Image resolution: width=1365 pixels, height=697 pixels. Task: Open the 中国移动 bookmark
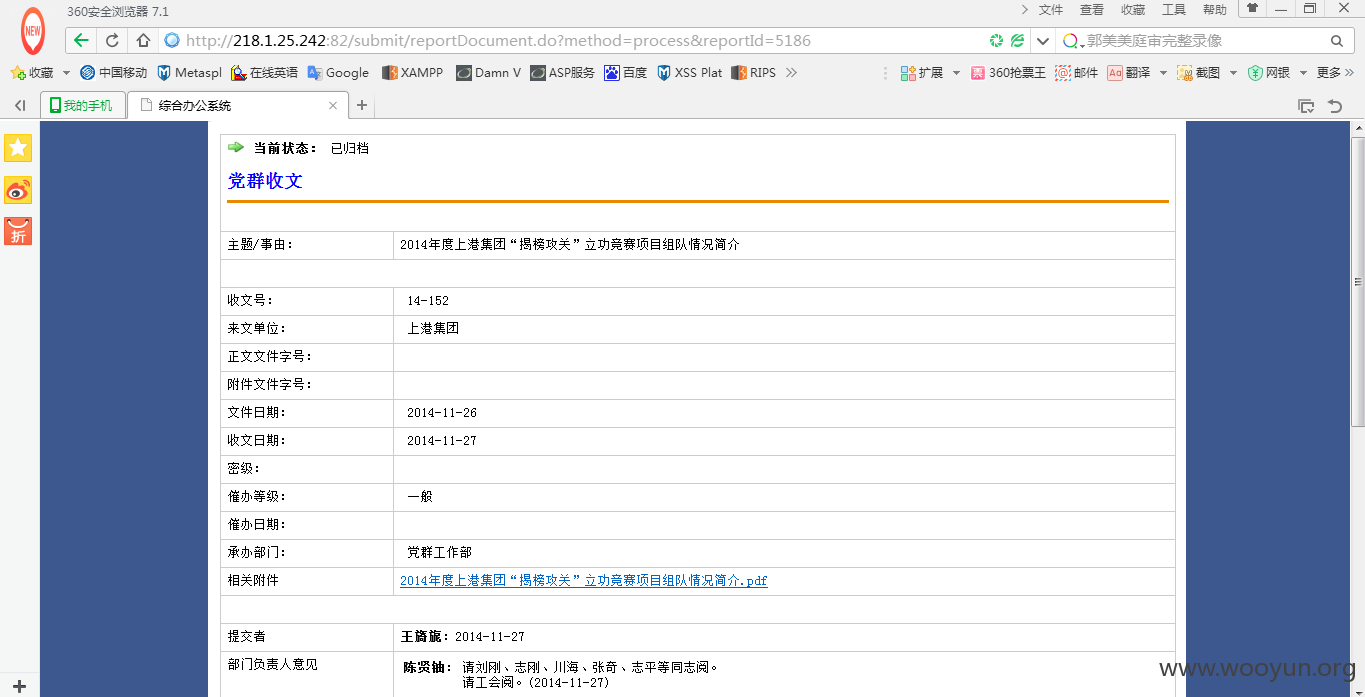coord(113,73)
